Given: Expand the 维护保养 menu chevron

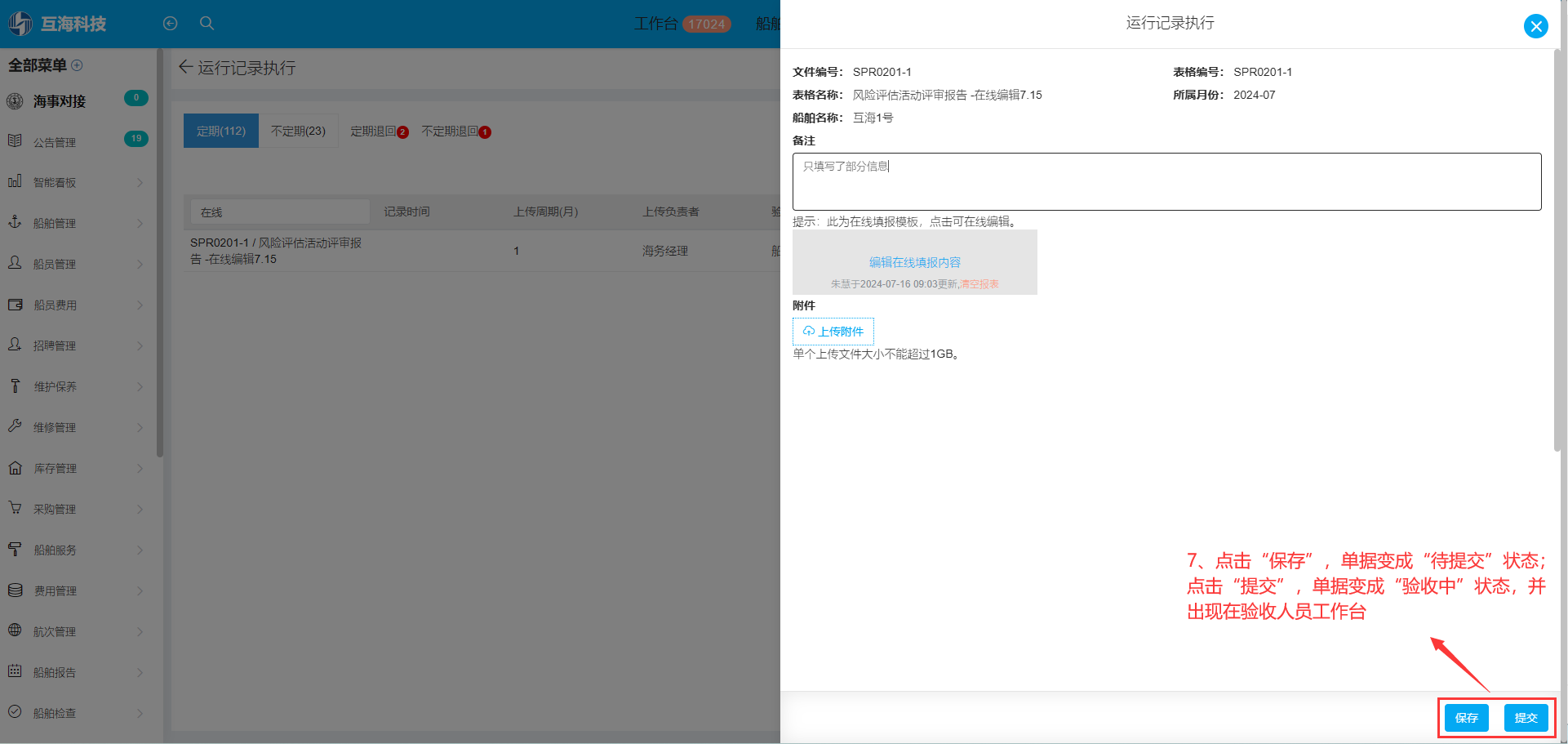Looking at the screenshot, I should 140,386.
